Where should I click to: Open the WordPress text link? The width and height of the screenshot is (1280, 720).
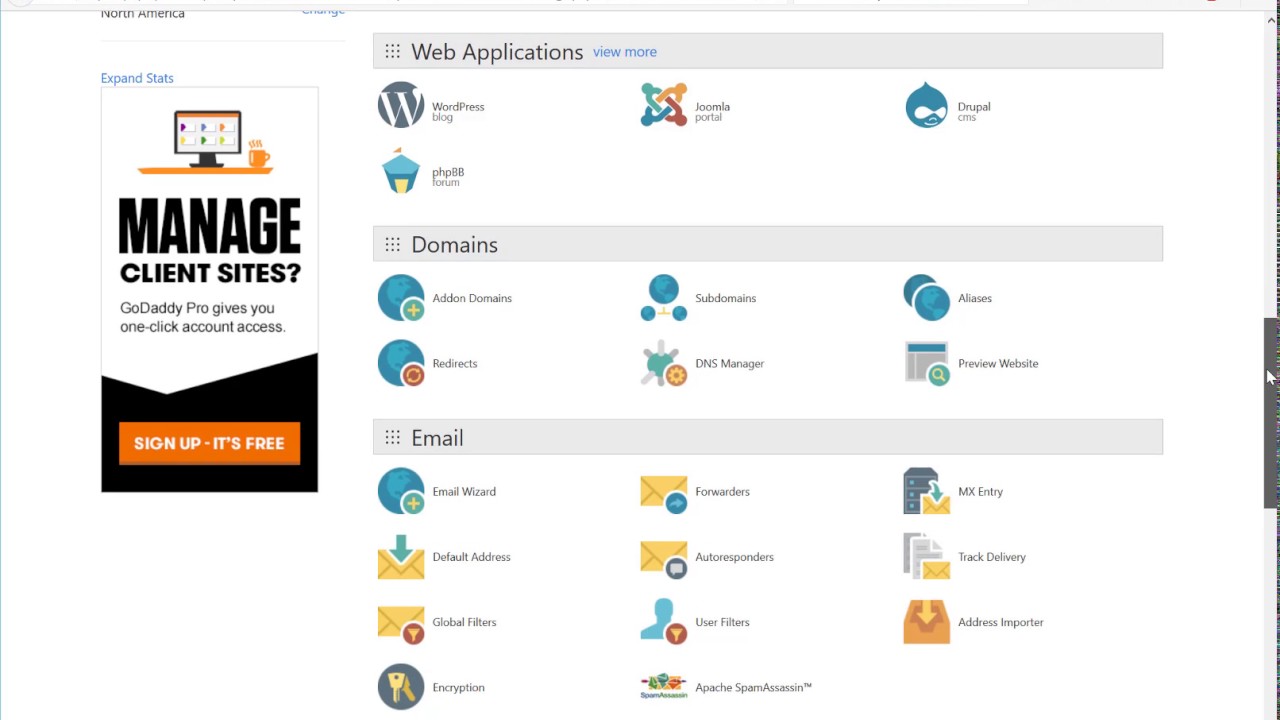click(x=458, y=106)
